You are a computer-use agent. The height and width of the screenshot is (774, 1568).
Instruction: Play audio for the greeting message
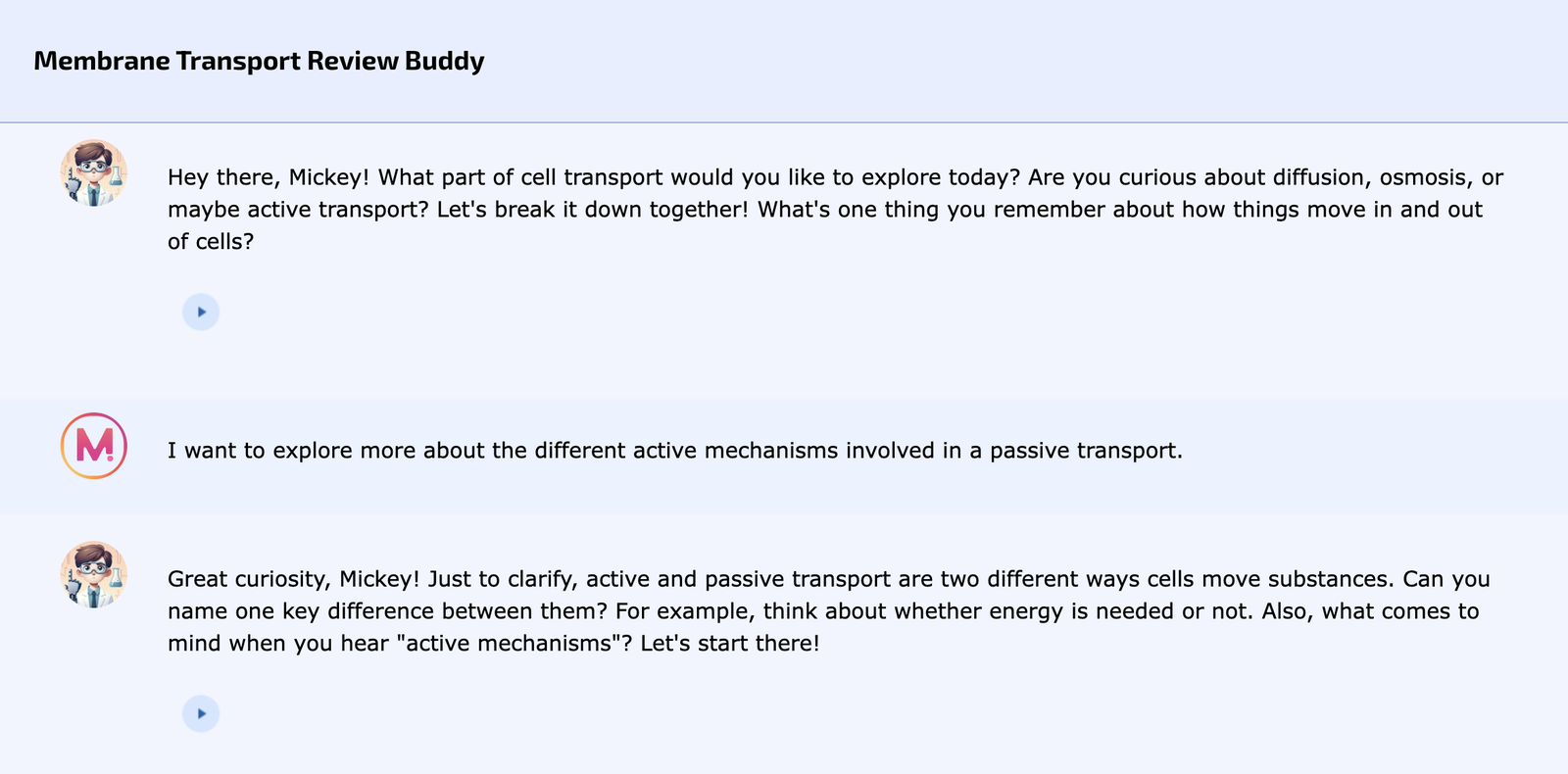point(201,312)
